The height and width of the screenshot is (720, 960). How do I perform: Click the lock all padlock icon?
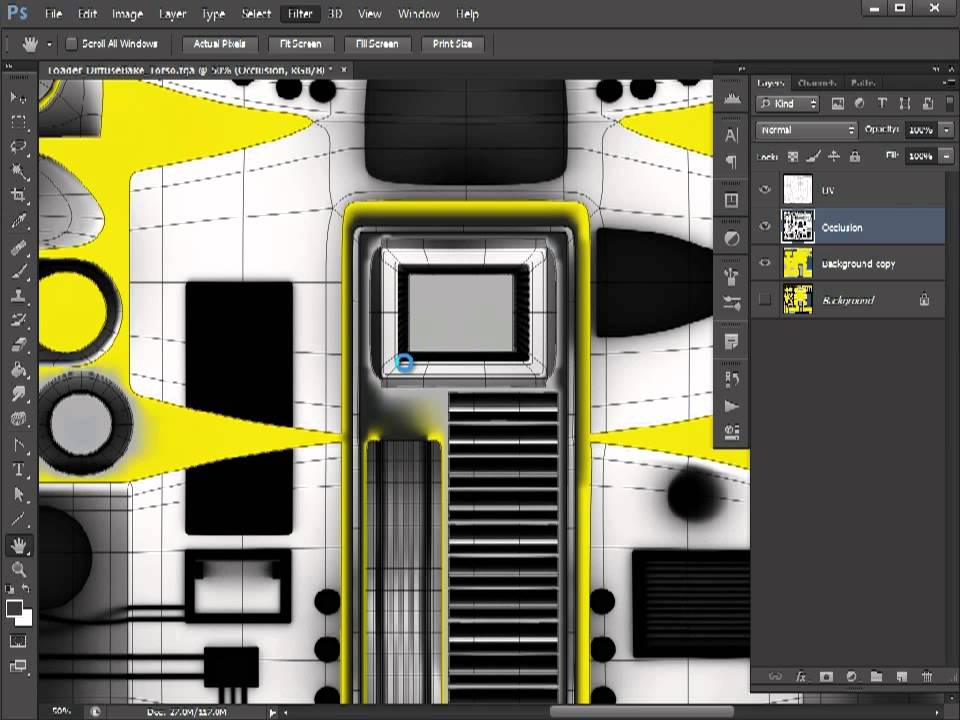(x=855, y=156)
